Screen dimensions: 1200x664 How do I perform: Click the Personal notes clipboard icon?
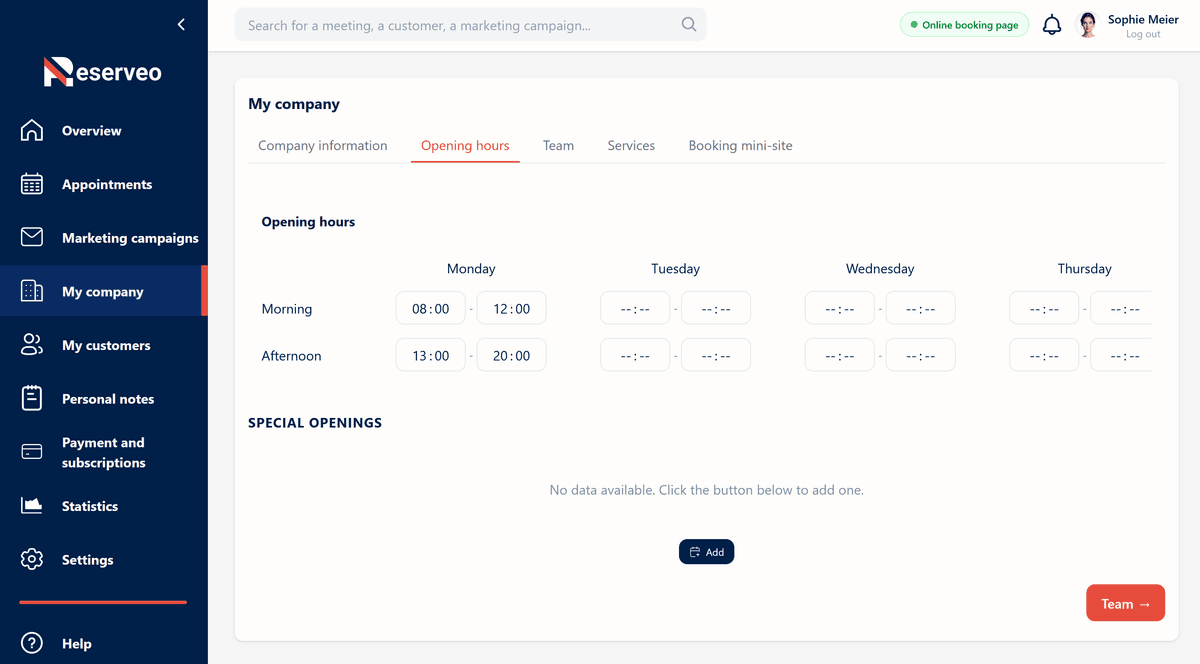[x=32, y=398]
